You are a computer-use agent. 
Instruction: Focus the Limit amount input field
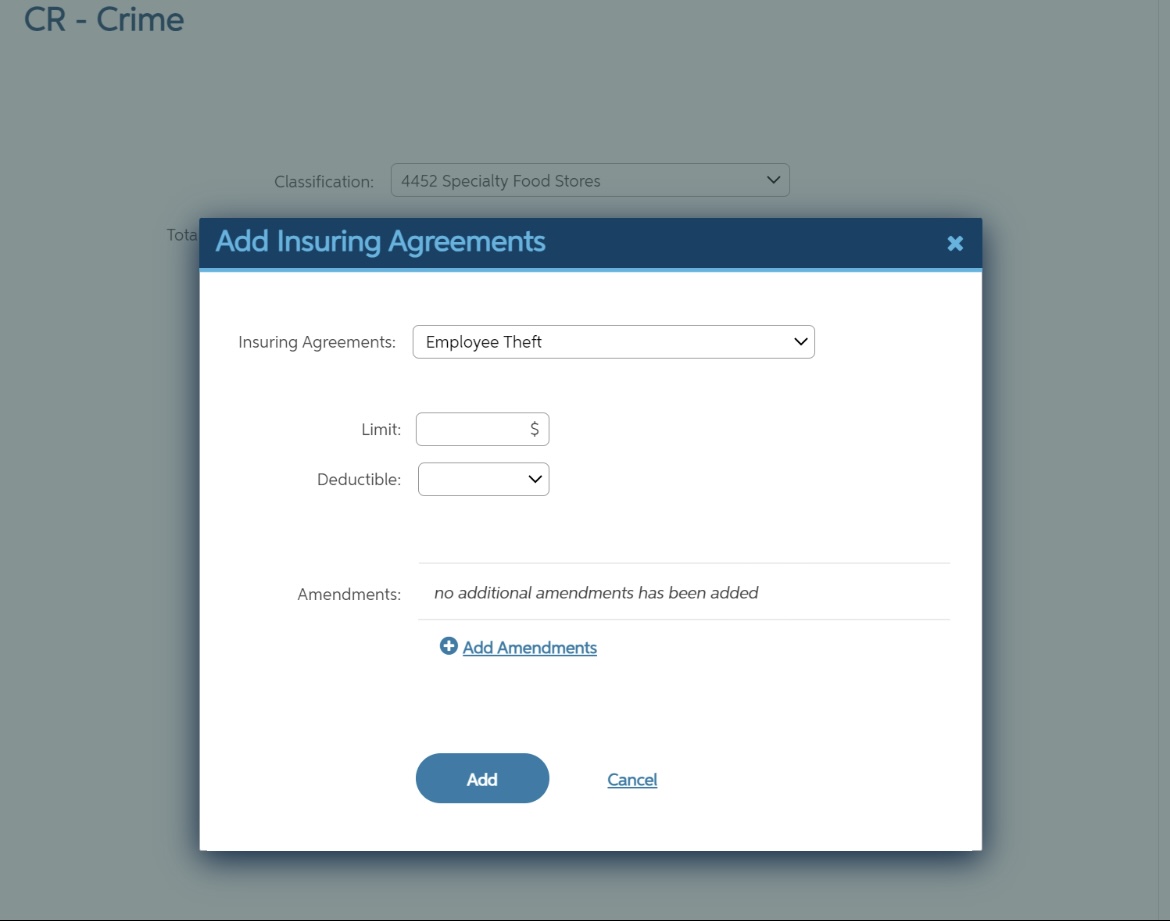pyautogui.click(x=472, y=429)
